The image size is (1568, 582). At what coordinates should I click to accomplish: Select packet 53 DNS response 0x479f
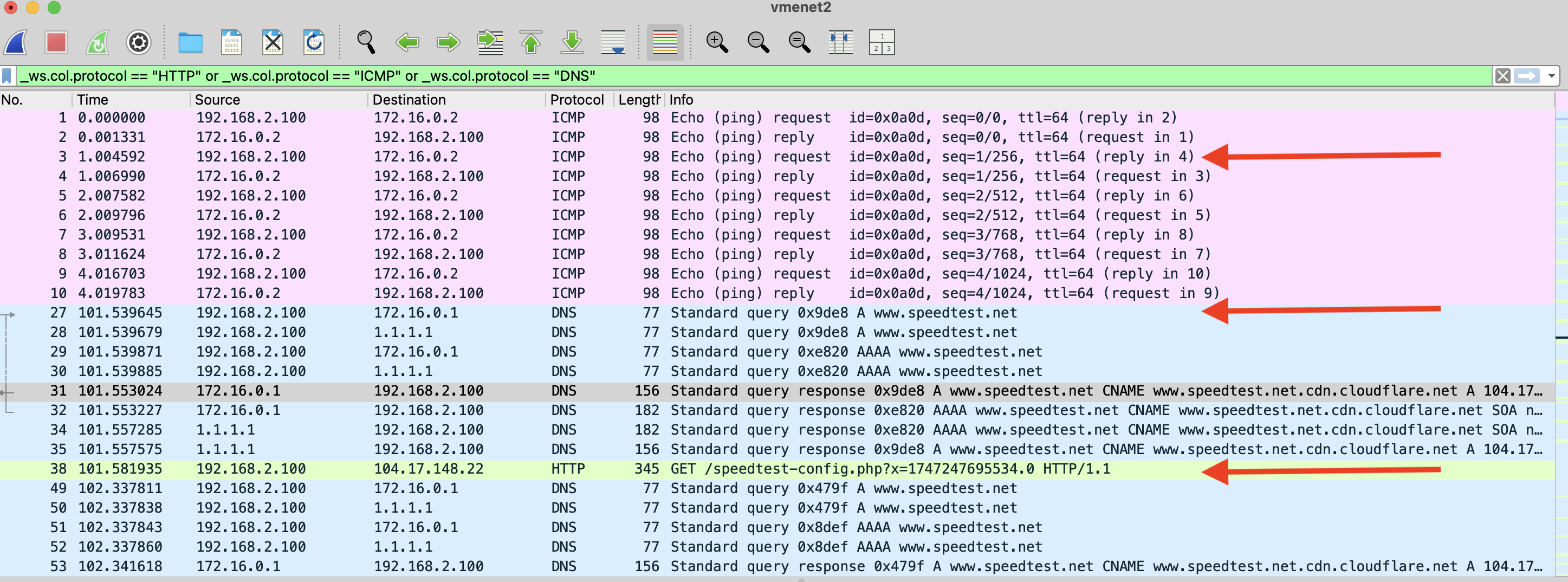click(x=777, y=566)
